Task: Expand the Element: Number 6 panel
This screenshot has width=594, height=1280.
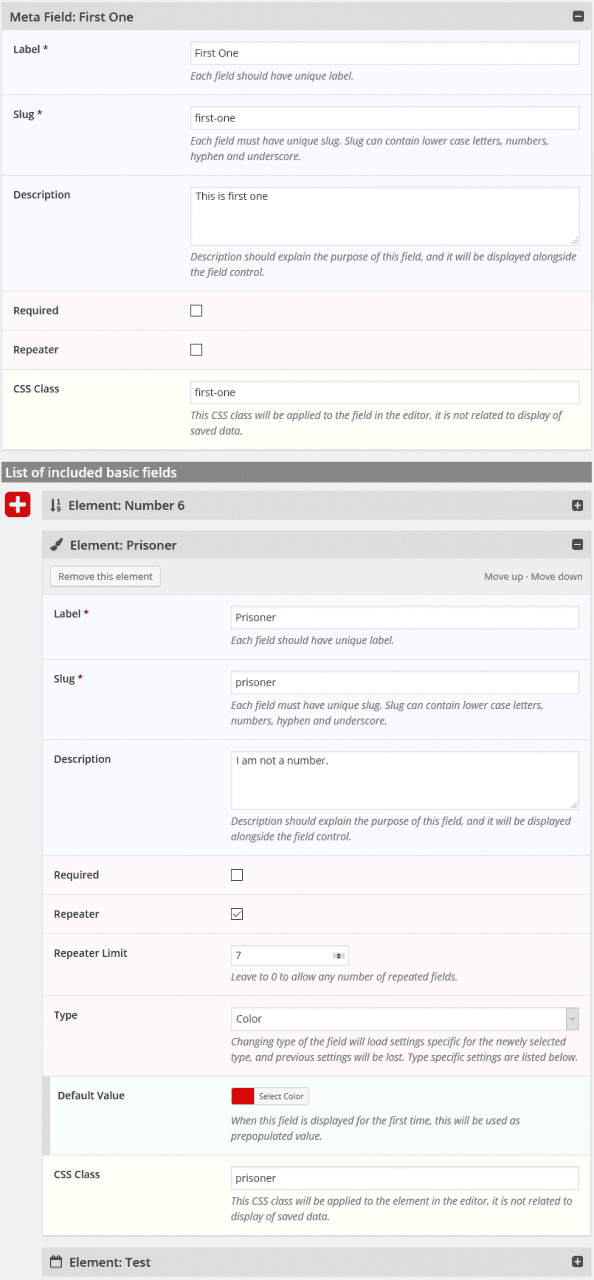Action: point(577,506)
